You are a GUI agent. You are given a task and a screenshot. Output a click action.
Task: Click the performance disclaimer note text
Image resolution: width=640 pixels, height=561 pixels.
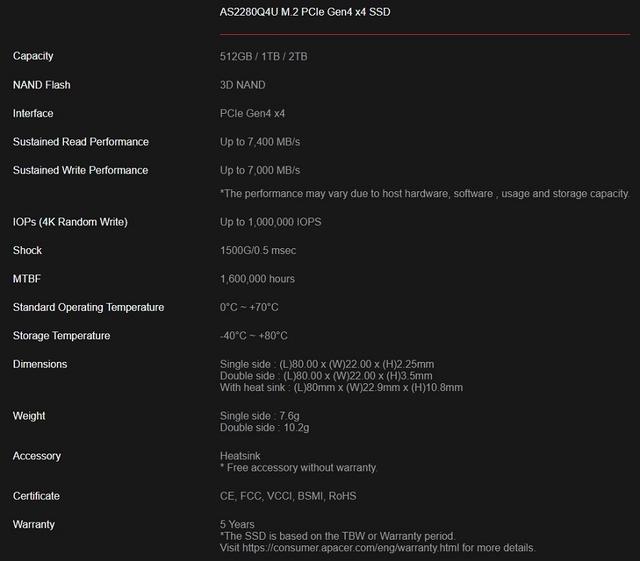click(424, 193)
